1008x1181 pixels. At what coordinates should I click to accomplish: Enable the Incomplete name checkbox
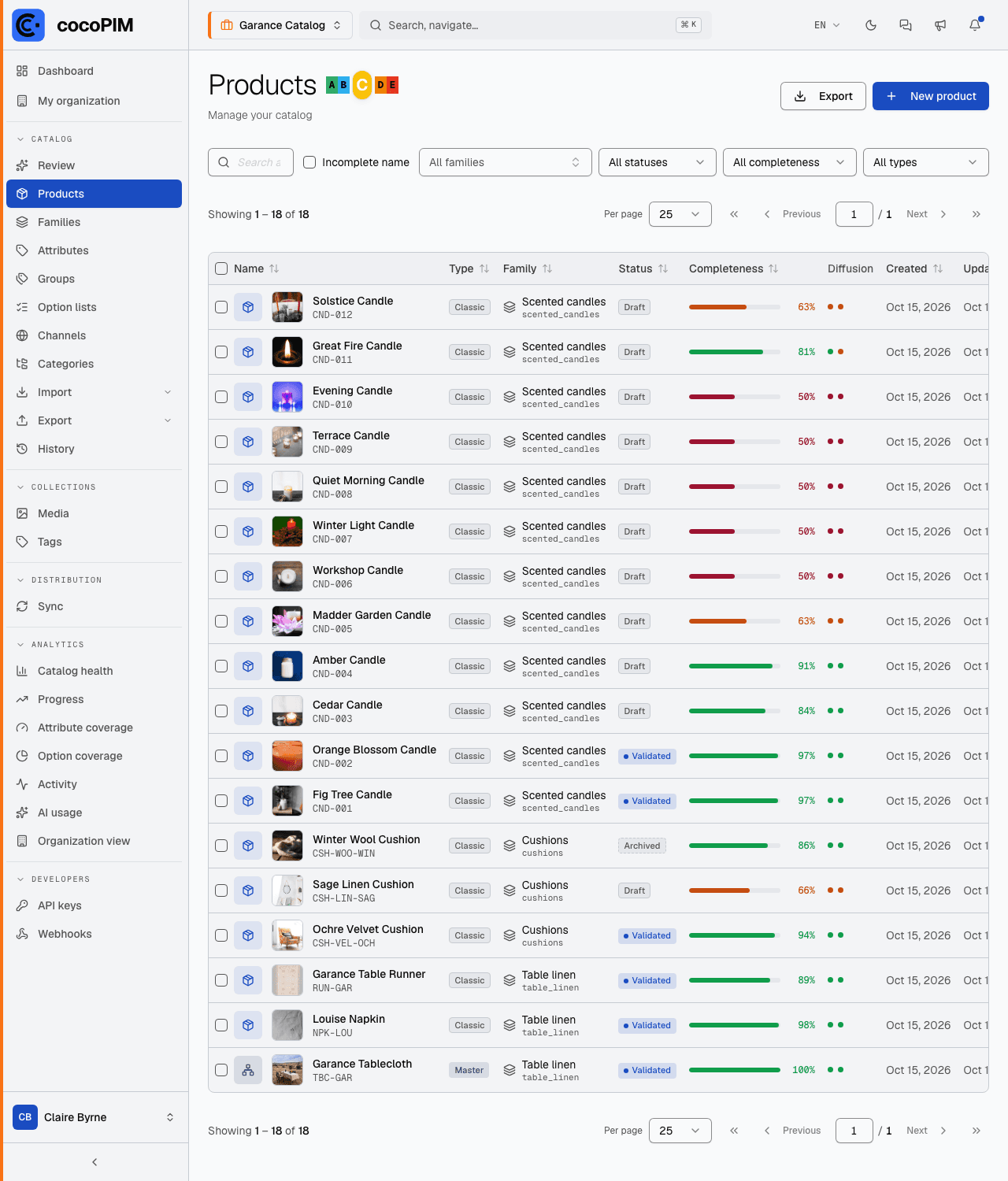(309, 162)
